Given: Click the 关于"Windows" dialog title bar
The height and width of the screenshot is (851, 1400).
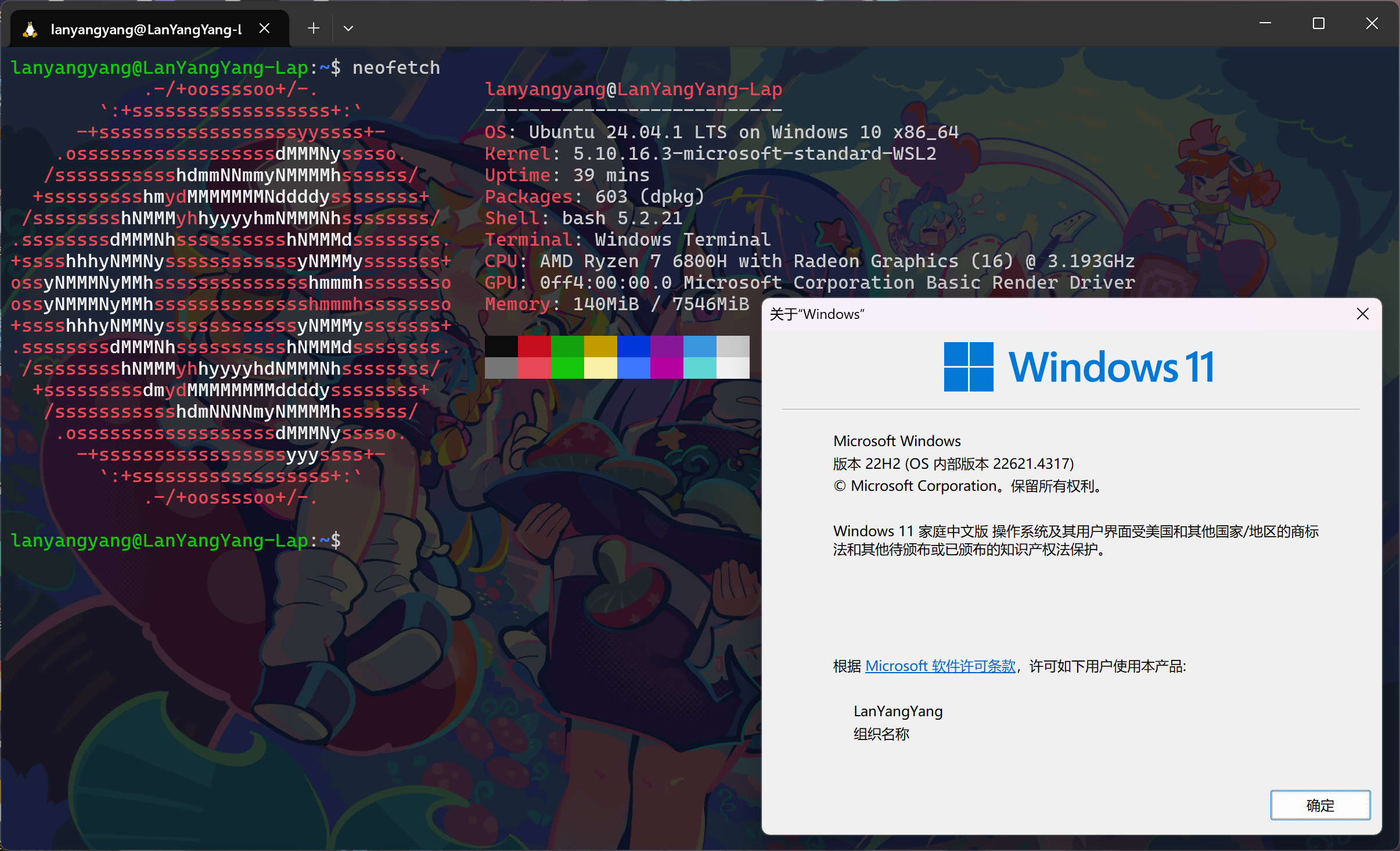Looking at the screenshot, I should click(x=1045, y=314).
